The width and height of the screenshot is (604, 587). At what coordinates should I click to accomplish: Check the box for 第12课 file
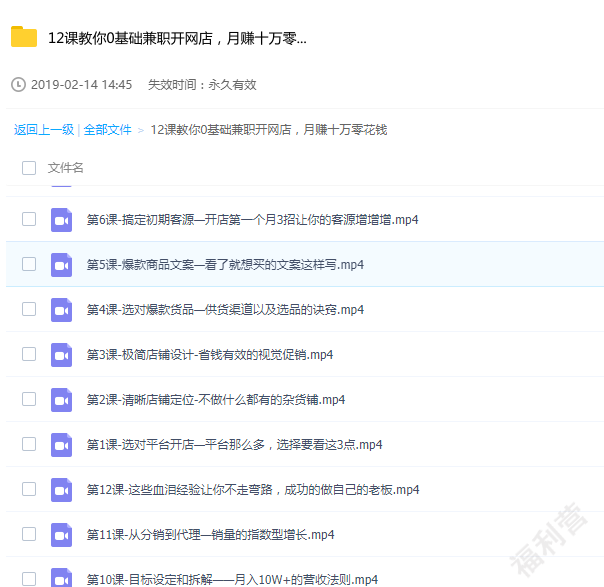pyautogui.click(x=29, y=489)
